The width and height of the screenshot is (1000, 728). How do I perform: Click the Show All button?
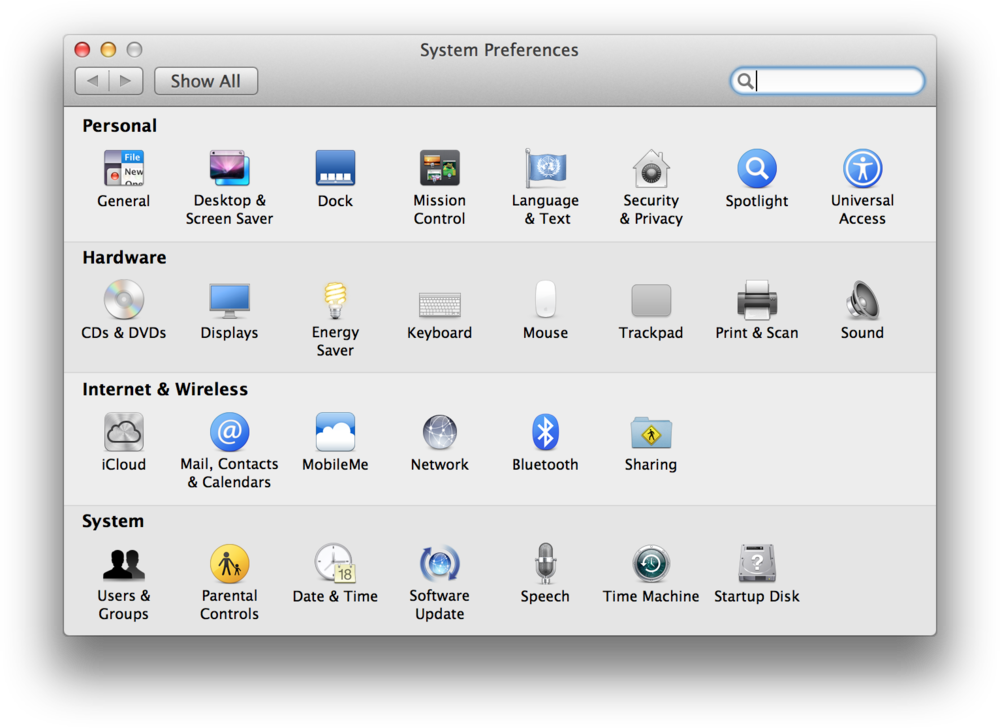[206, 81]
